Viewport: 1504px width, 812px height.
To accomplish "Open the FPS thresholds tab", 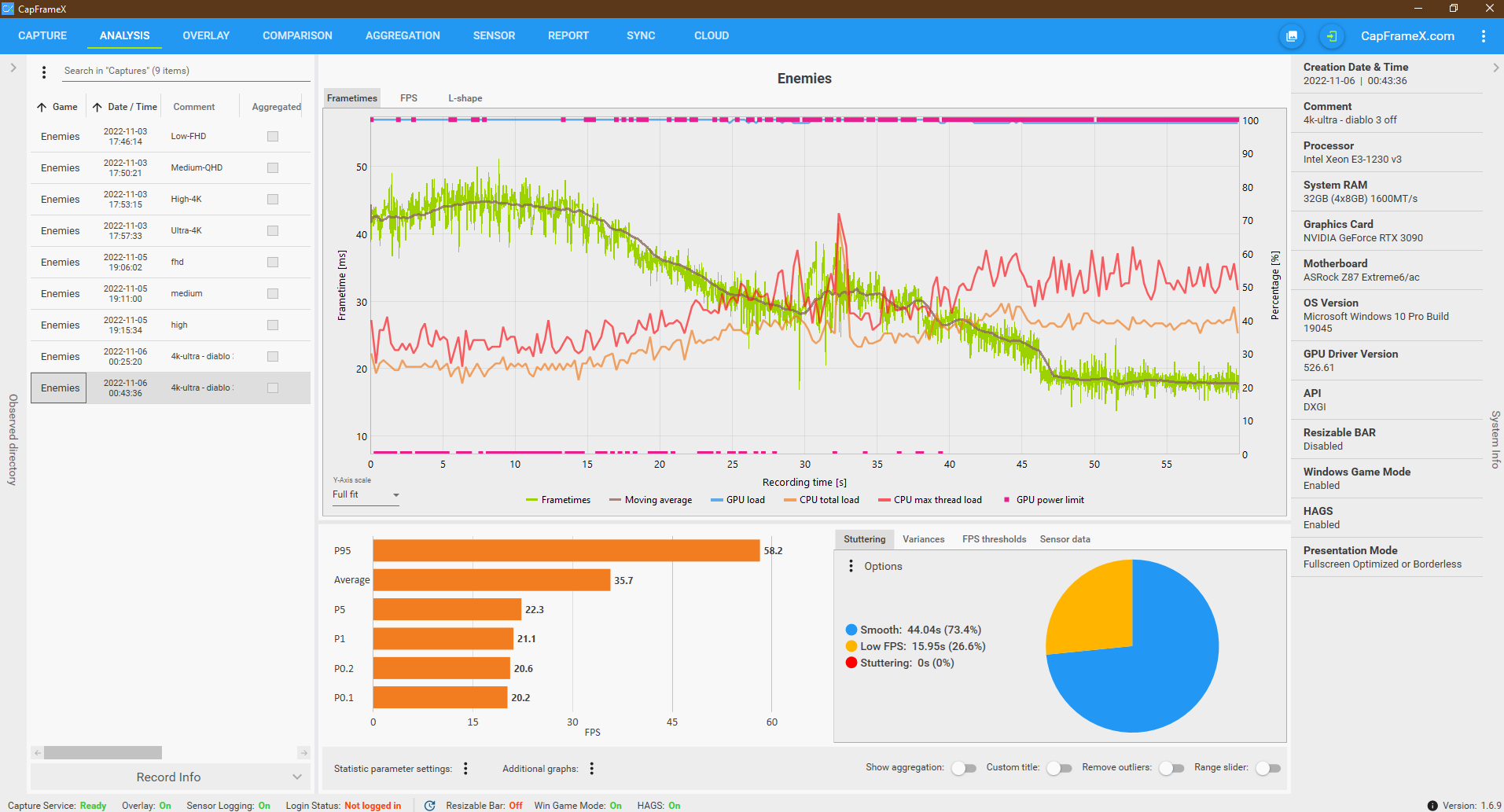I will pyautogui.click(x=994, y=539).
